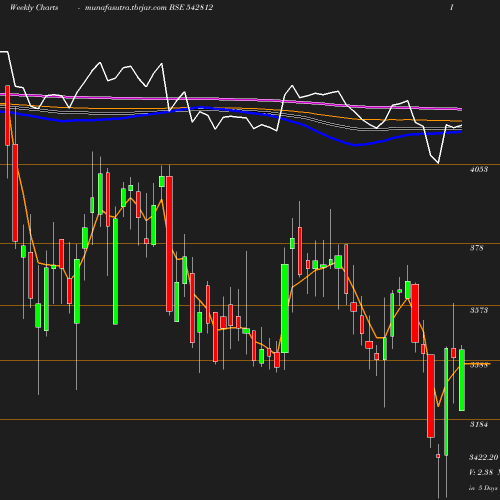The height and width of the screenshot is (500, 500).
Task: Click the 4053 price level label
Action: click(x=479, y=169)
